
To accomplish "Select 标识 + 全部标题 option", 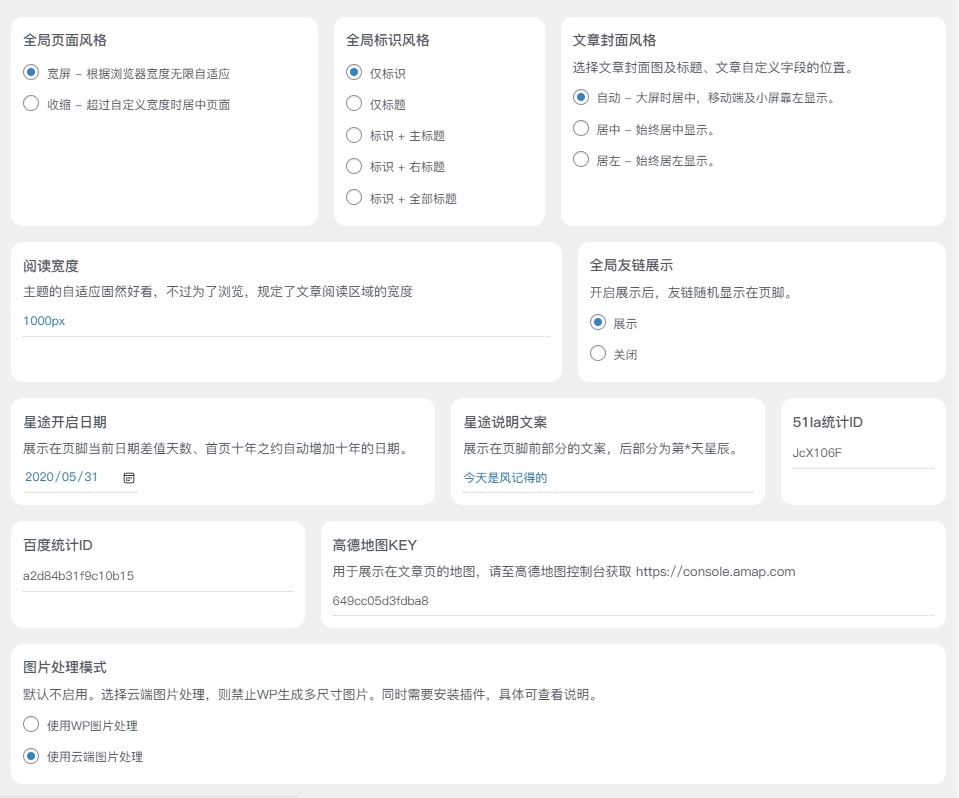I will tap(354, 198).
